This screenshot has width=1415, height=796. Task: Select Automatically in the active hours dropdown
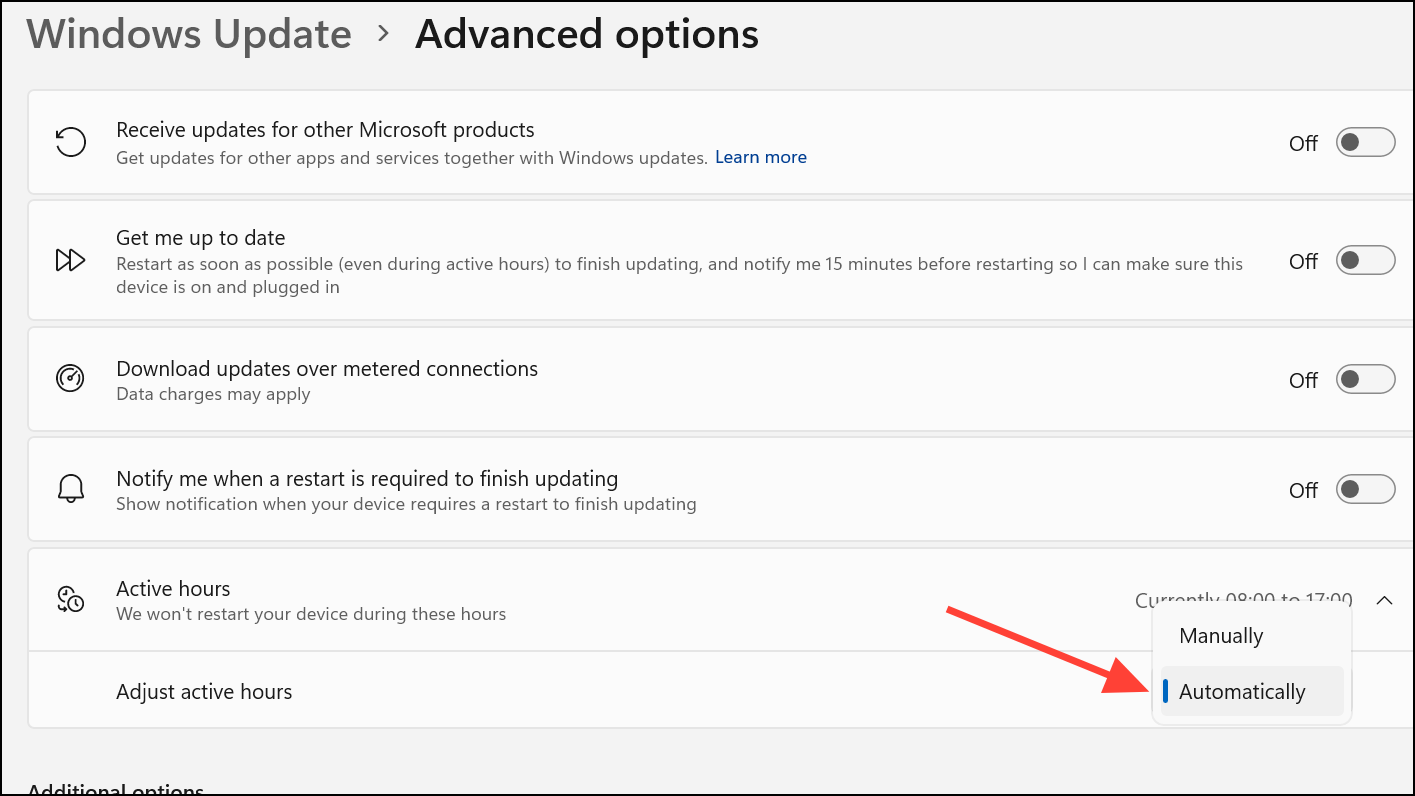(1252, 692)
